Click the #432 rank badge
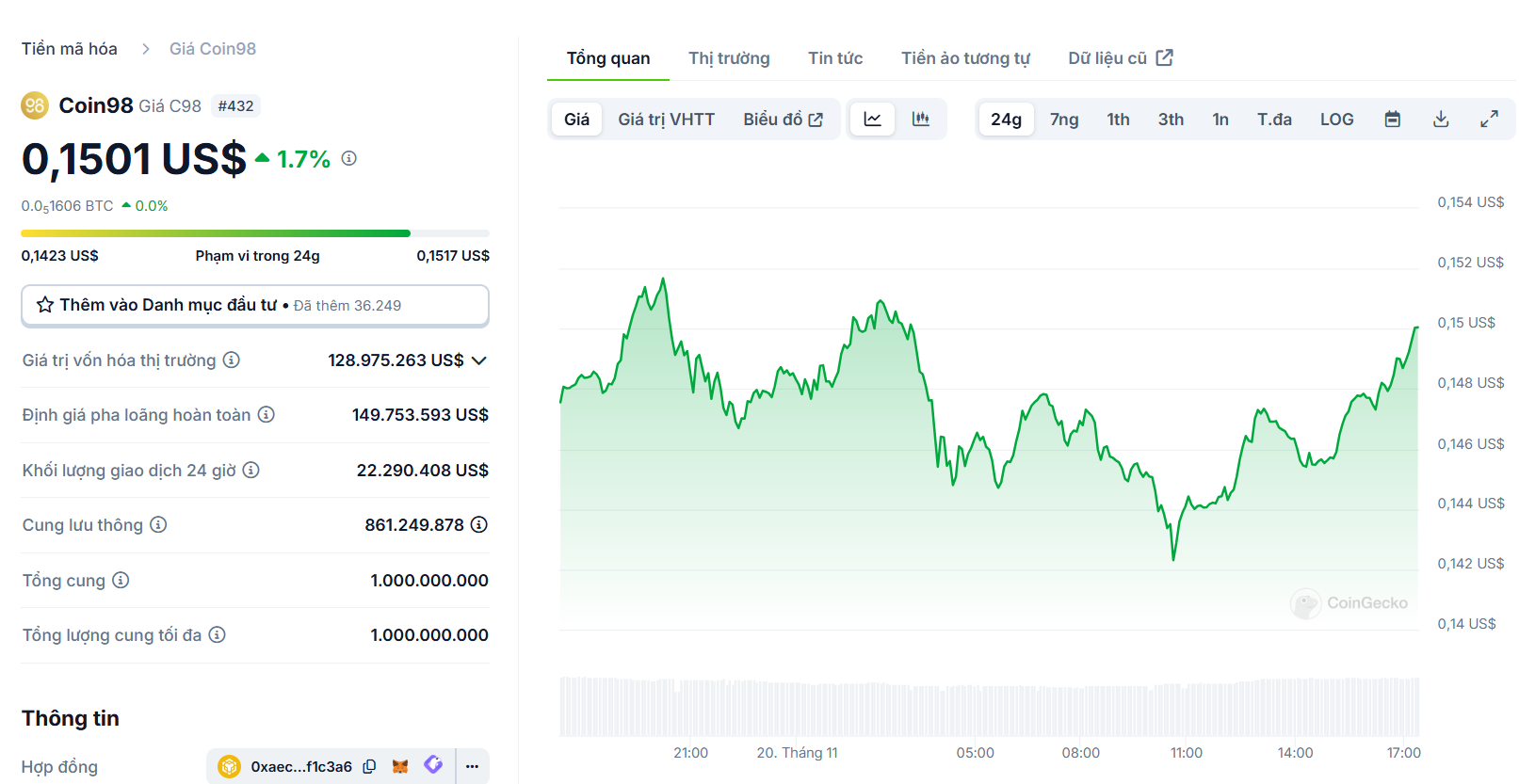 tap(235, 106)
